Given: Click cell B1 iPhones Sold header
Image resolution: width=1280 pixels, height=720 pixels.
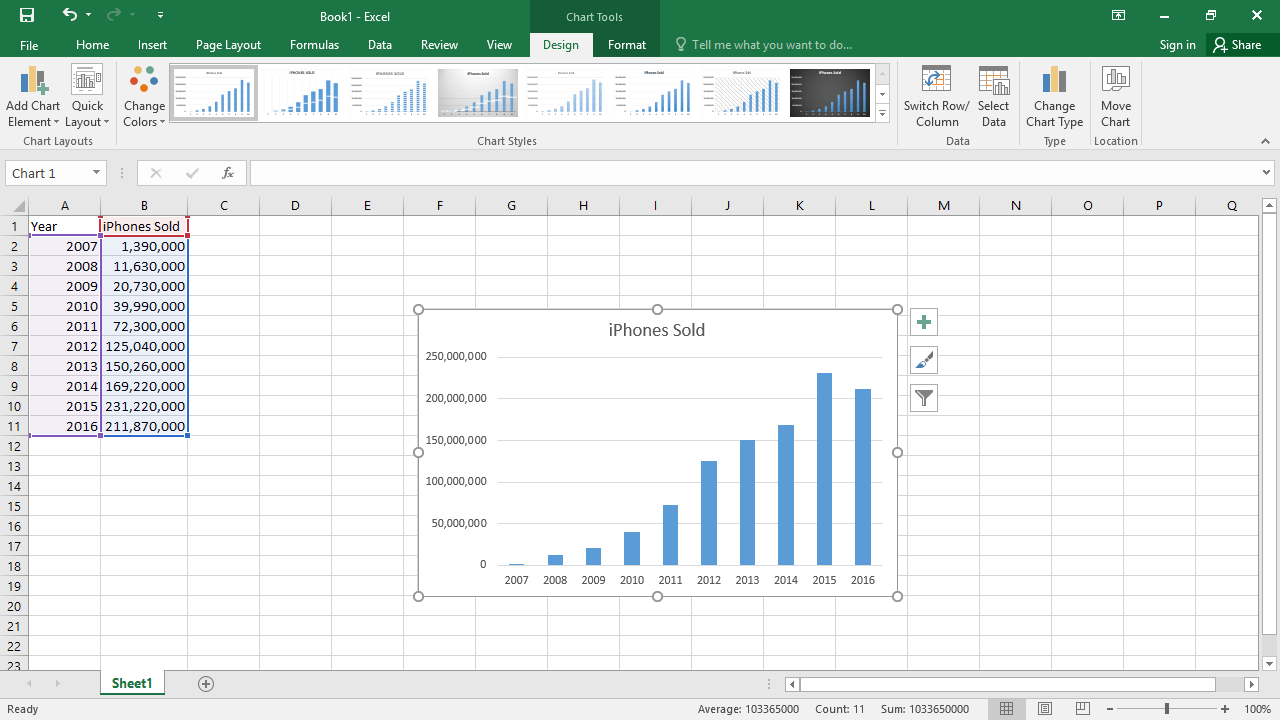Looking at the screenshot, I should pyautogui.click(x=144, y=226).
